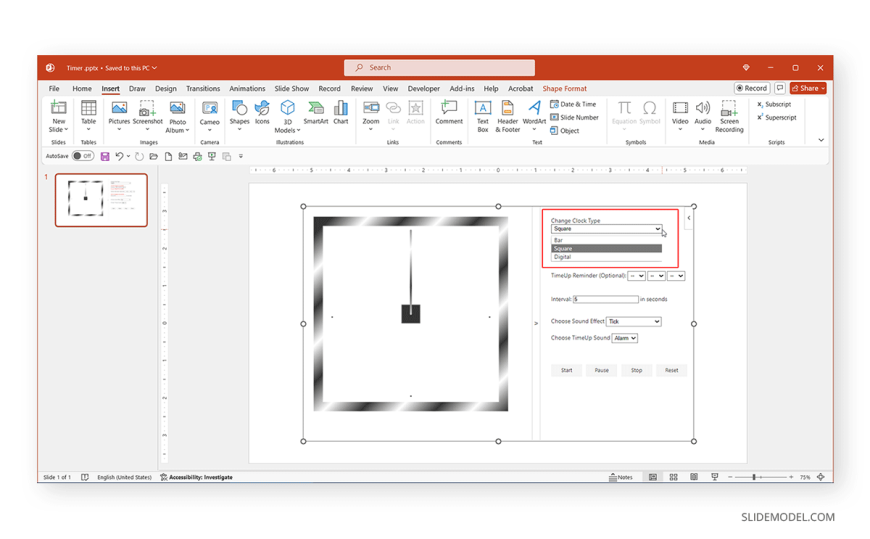This screenshot has width=870, height=539.
Task: Take a Screenshot via ribbon
Action: coord(147,116)
